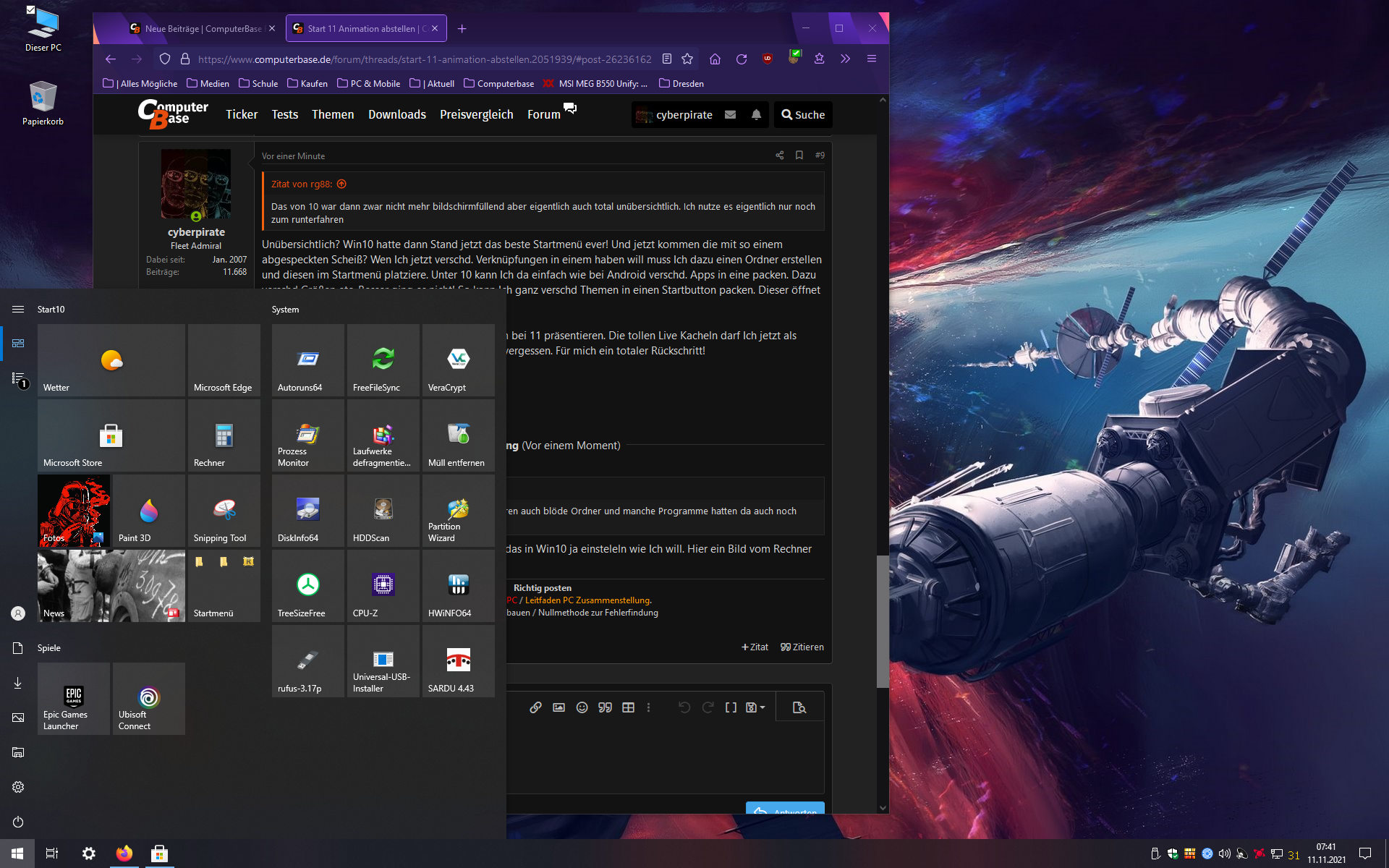1389x868 pixels.
Task: Open the Downloads menu on ComputerBase
Action: (396, 114)
